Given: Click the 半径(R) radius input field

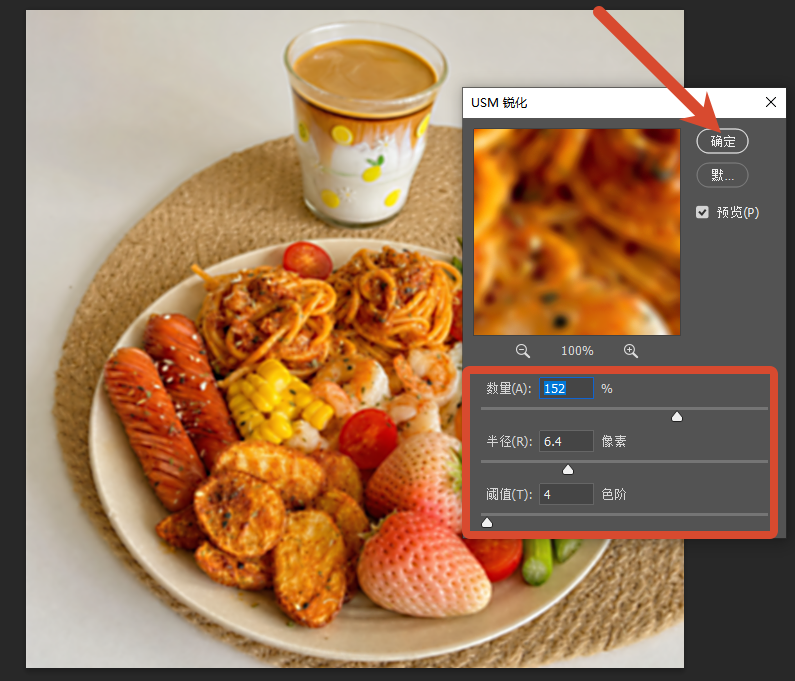Looking at the screenshot, I should pos(566,441).
